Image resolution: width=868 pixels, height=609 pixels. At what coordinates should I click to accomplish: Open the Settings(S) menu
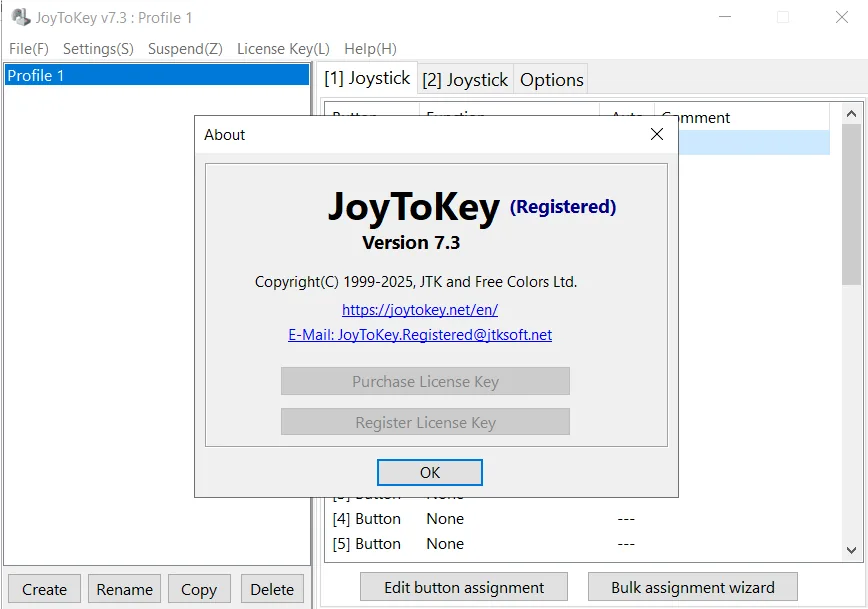click(98, 49)
